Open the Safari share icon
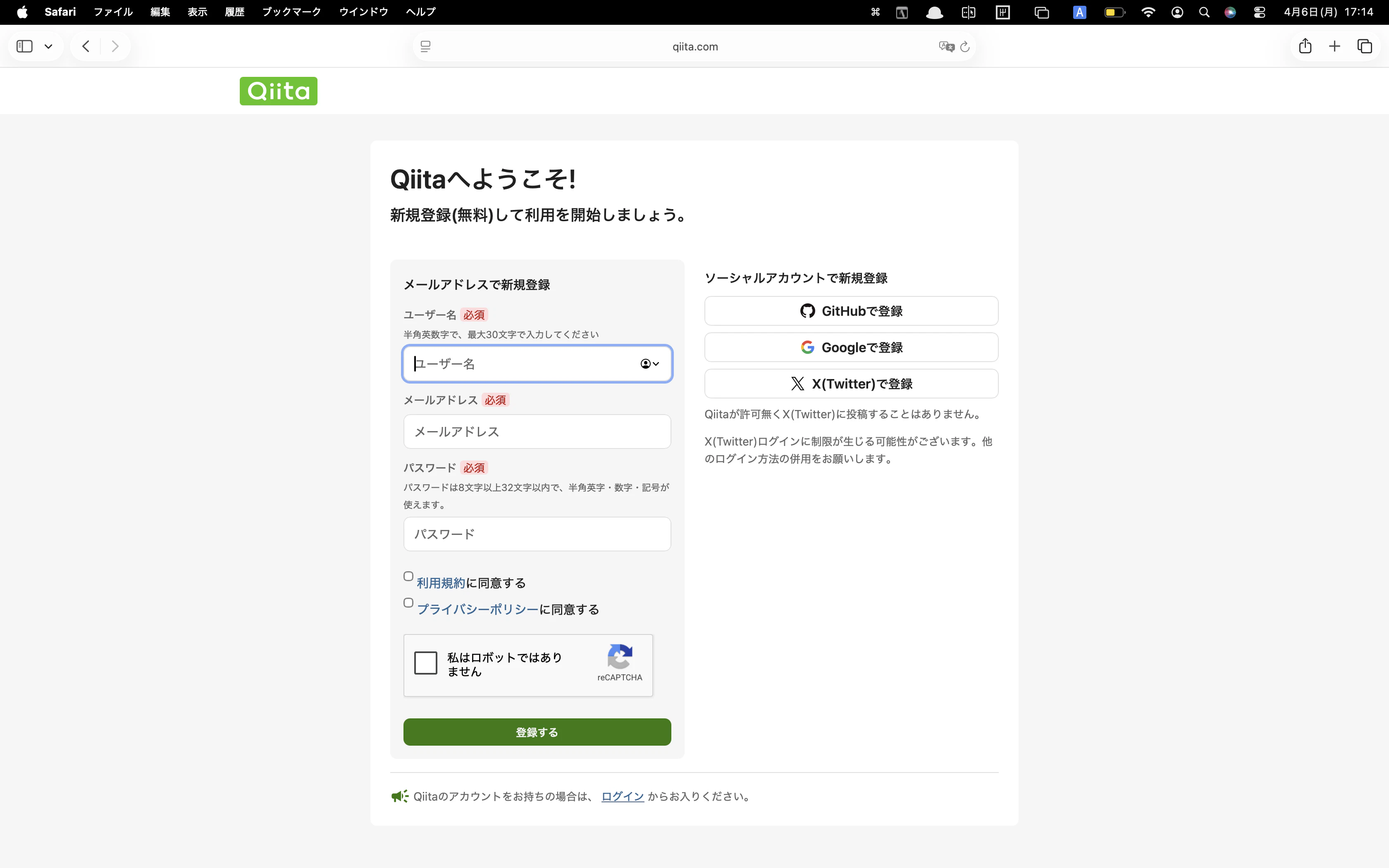Screen dimensions: 1389x868 pyautogui.click(x=1305, y=46)
